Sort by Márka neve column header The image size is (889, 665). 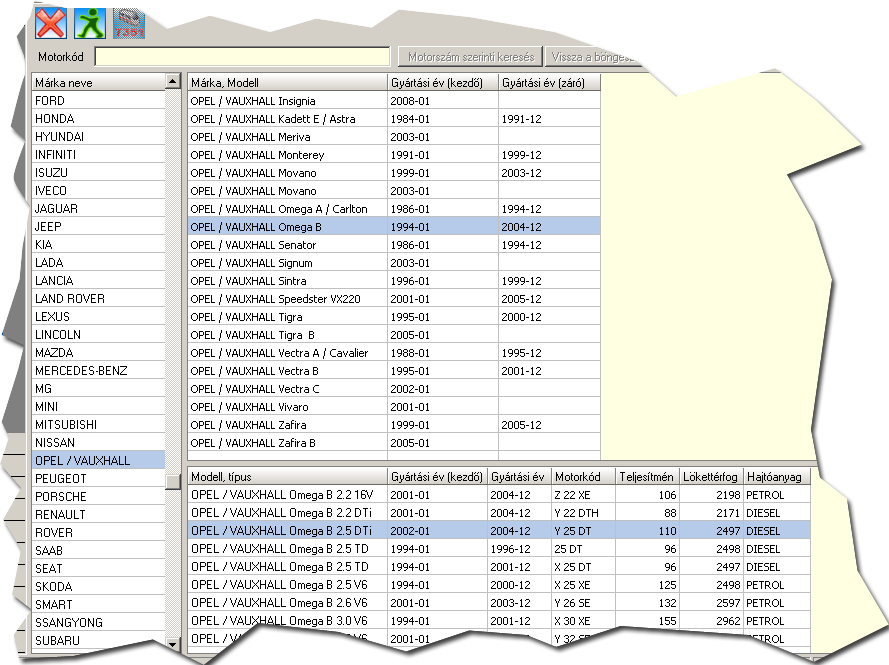[98, 83]
